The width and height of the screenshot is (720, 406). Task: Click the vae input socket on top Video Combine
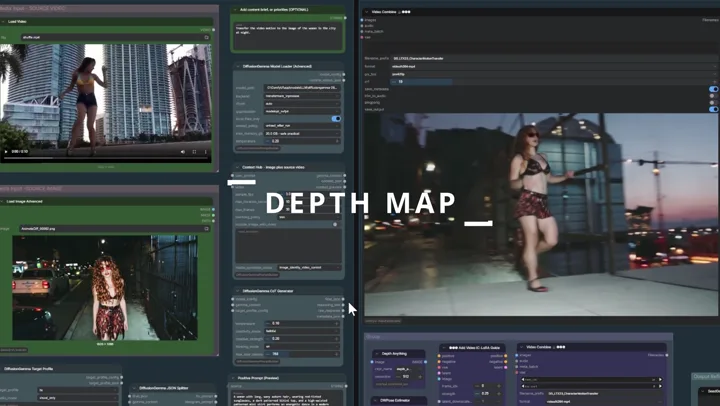pyautogui.click(x=362, y=37)
